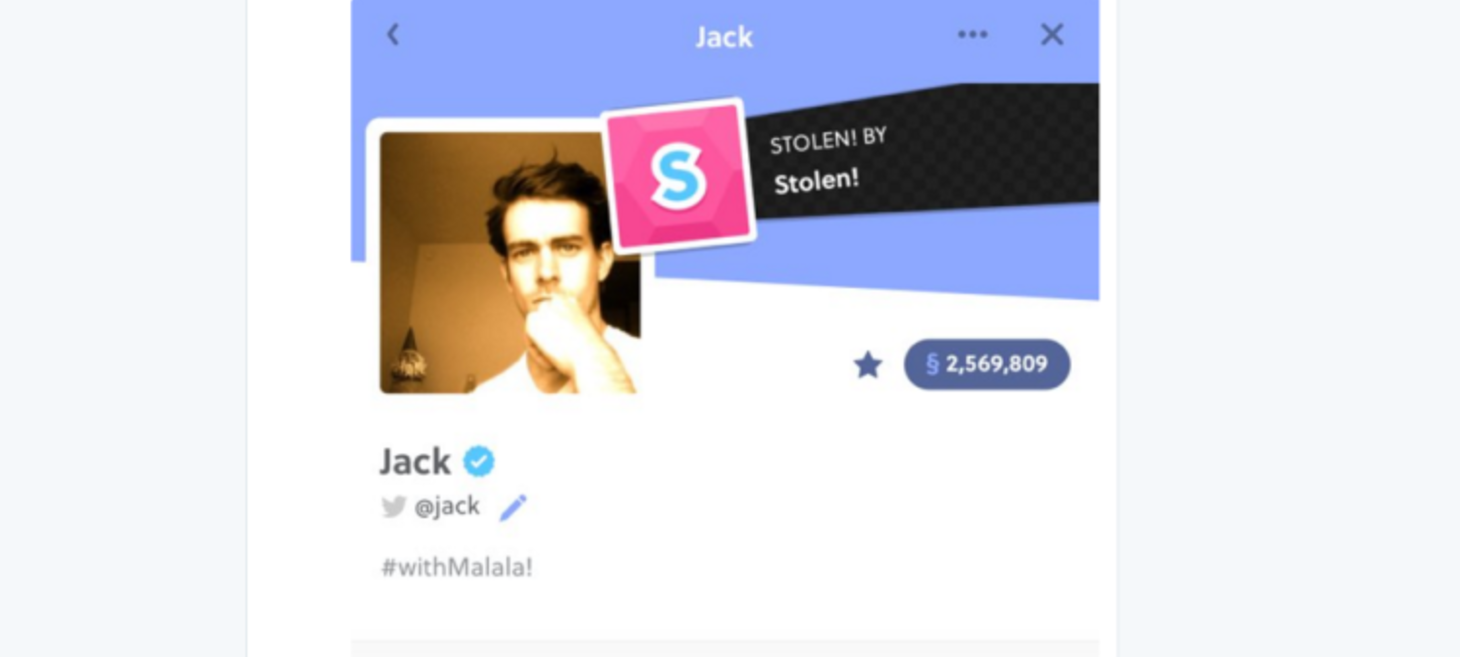Open the @jack Twitter handle
Image resolution: width=1460 pixels, height=657 pixels.
[x=447, y=507]
